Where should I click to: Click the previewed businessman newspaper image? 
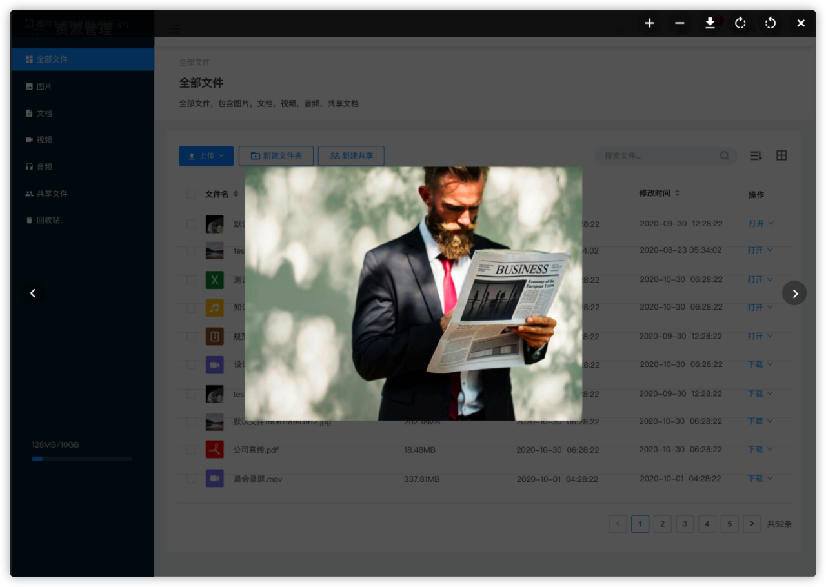(414, 294)
